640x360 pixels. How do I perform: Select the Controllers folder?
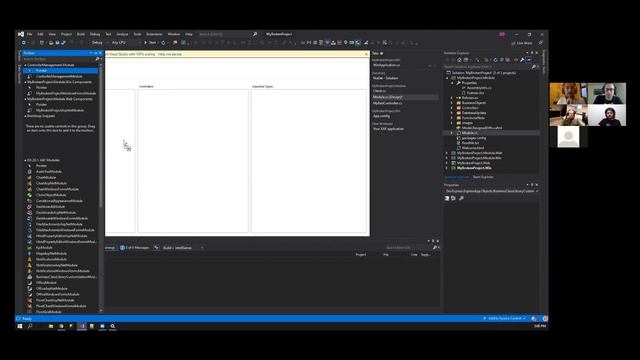click(x=470, y=108)
